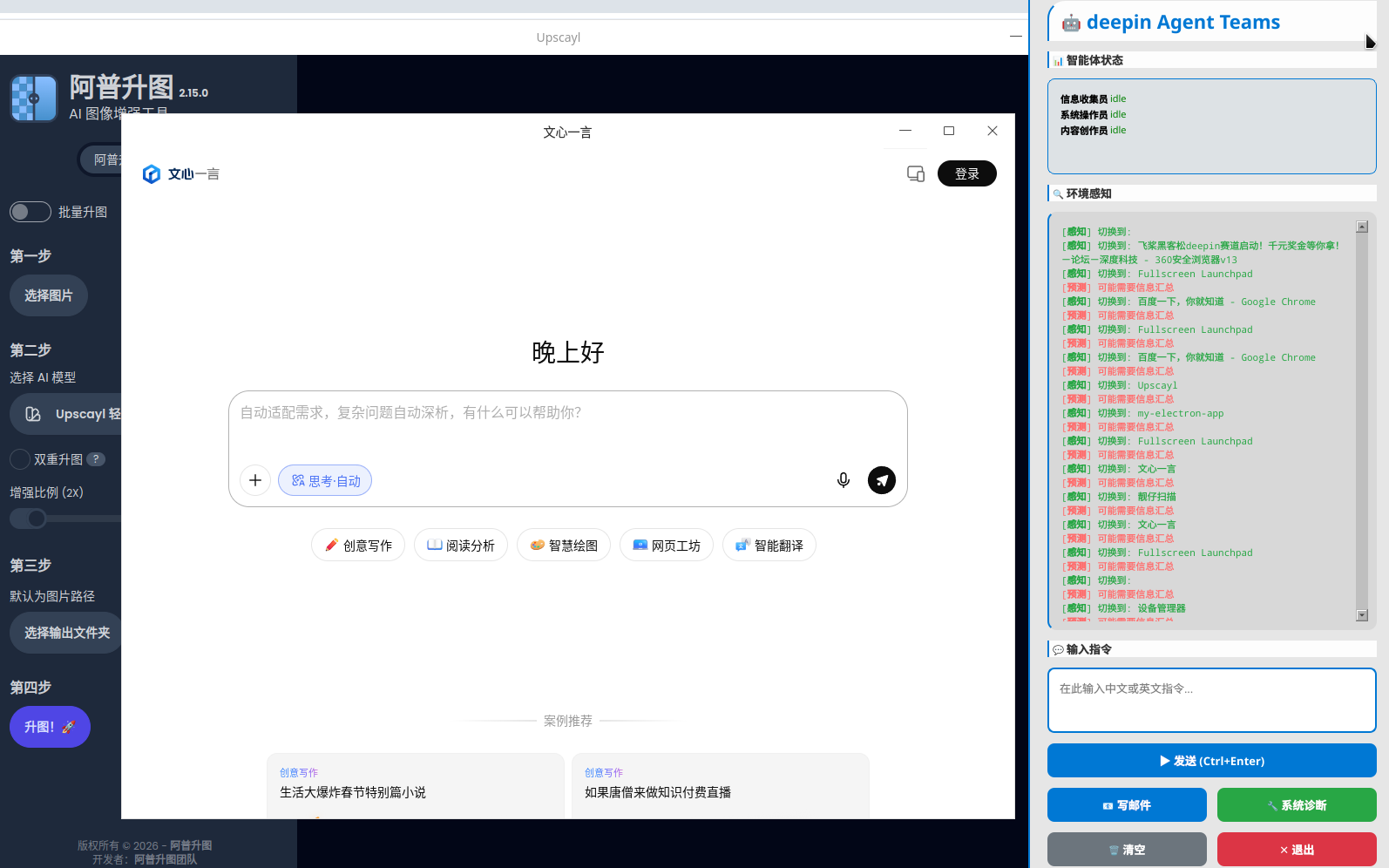The image size is (1389, 868).
Task: Click the log line mentioning 设备管理器
Action: click(1123, 608)
